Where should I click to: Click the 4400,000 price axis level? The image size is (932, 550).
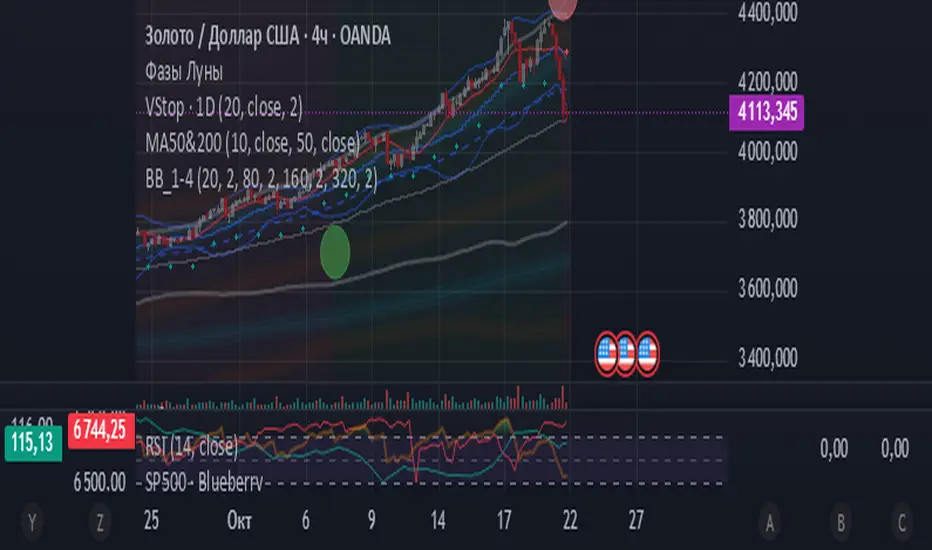coord(767,12)
